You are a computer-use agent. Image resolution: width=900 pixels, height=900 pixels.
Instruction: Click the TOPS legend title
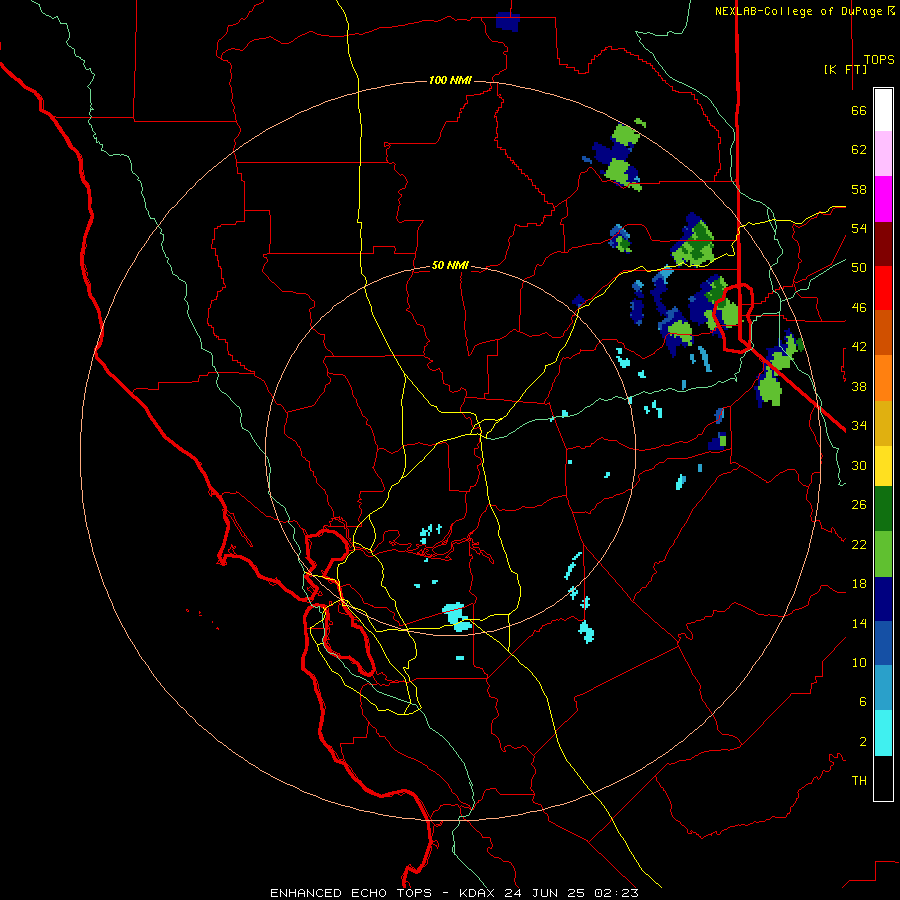879,60
